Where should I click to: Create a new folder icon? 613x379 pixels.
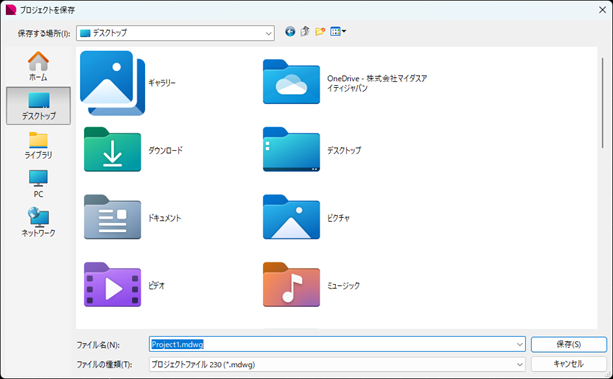tap(320, 32)
